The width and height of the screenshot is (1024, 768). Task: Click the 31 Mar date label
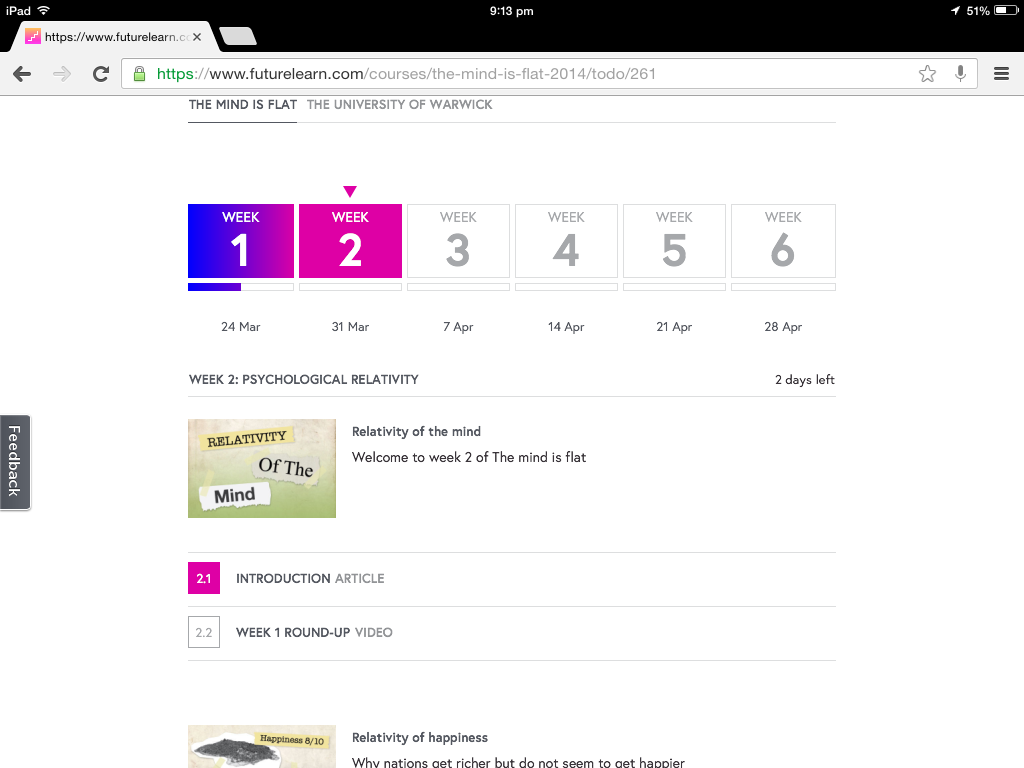point(350,327)
